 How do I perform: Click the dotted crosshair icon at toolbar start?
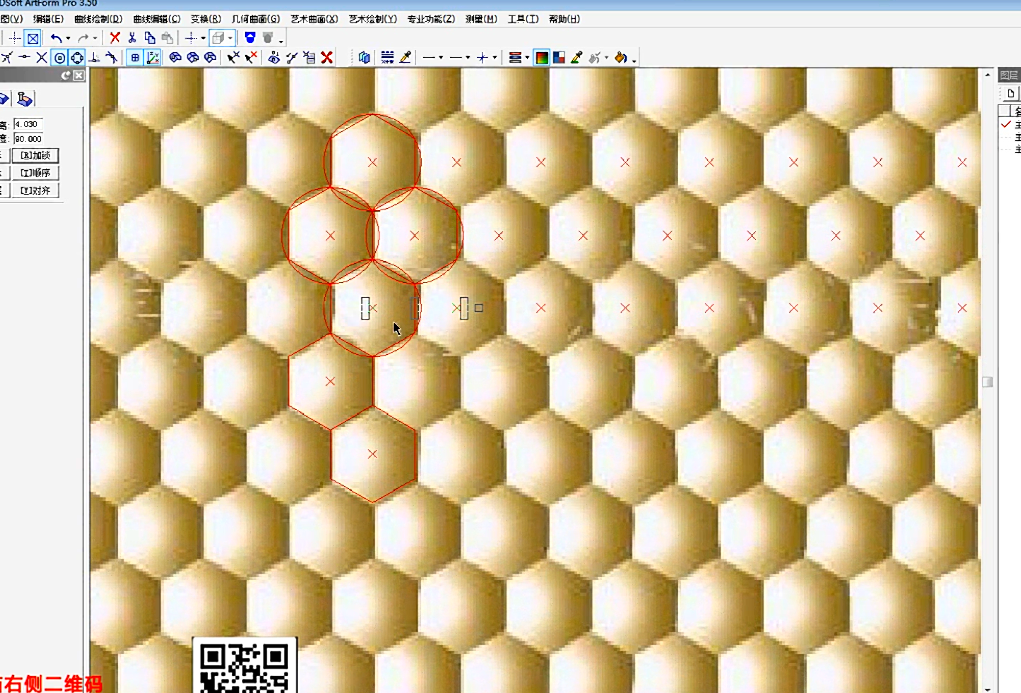[x=14, y=38]
